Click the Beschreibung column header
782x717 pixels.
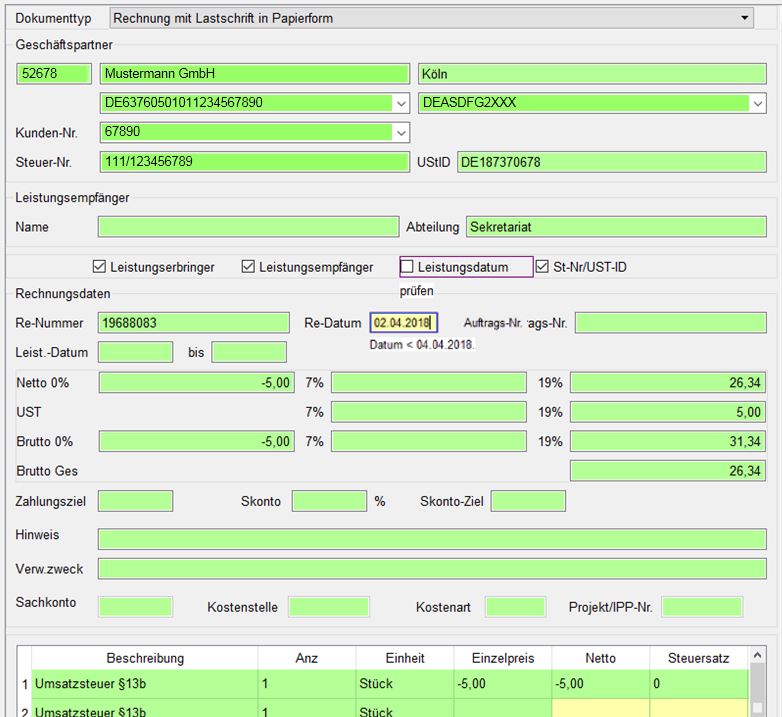pos(145,658)
